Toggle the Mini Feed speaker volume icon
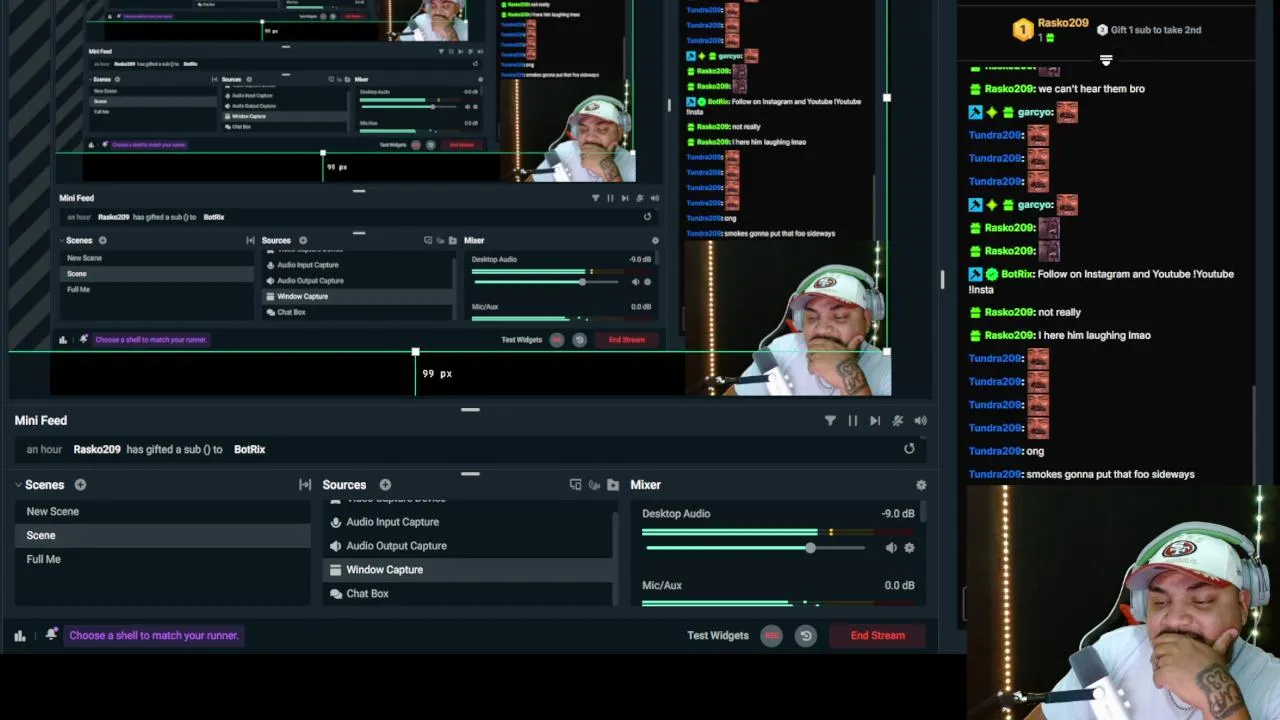The image size is (1280, 720). pos(920,421)
